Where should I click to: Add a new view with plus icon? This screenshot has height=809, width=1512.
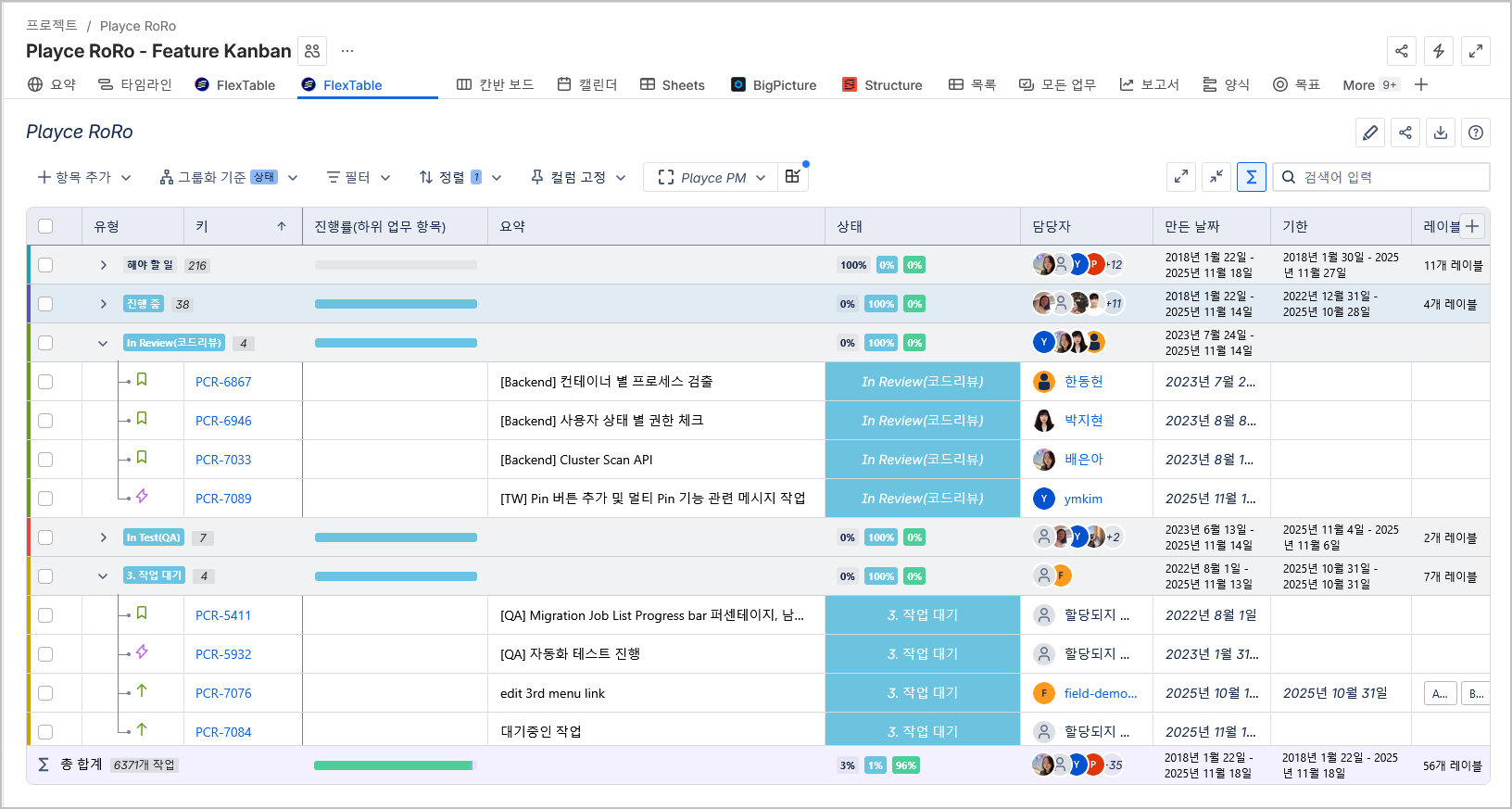pyautogui.click(x=1422, y=84)
